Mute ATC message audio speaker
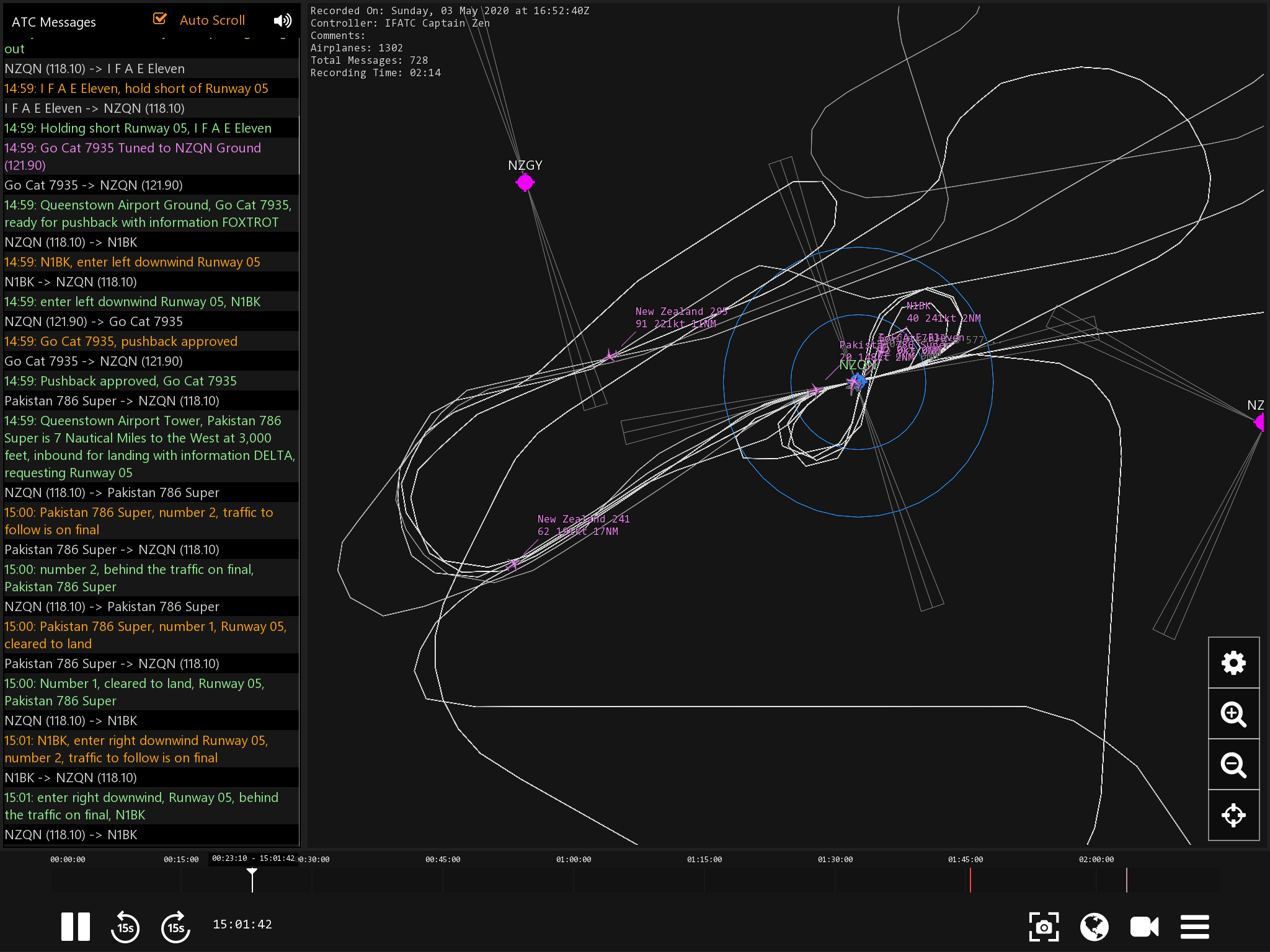The width and height of the screenshot is (1270, 952). 282,20
